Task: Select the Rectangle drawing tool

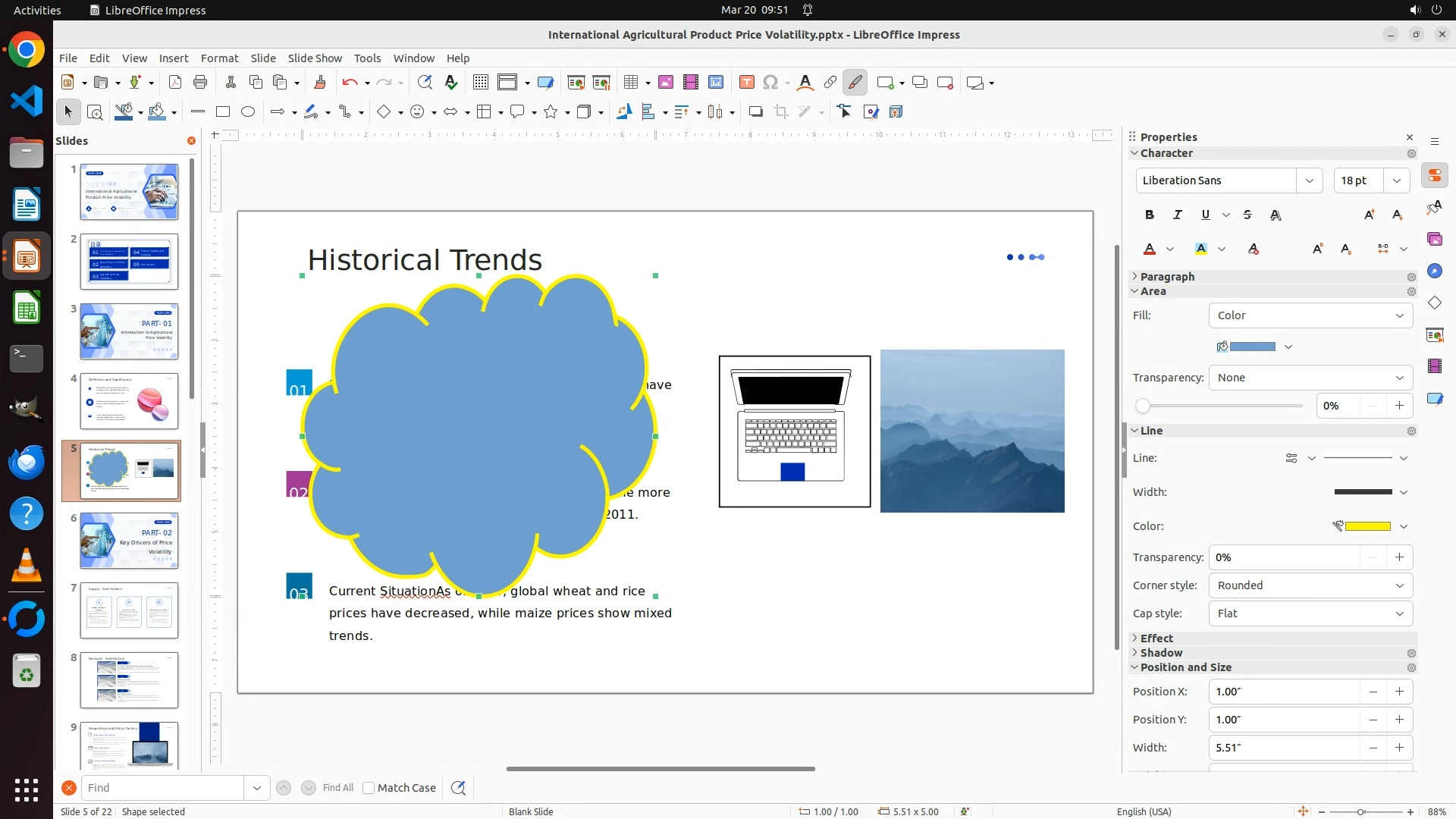Action: click(223, 112)
